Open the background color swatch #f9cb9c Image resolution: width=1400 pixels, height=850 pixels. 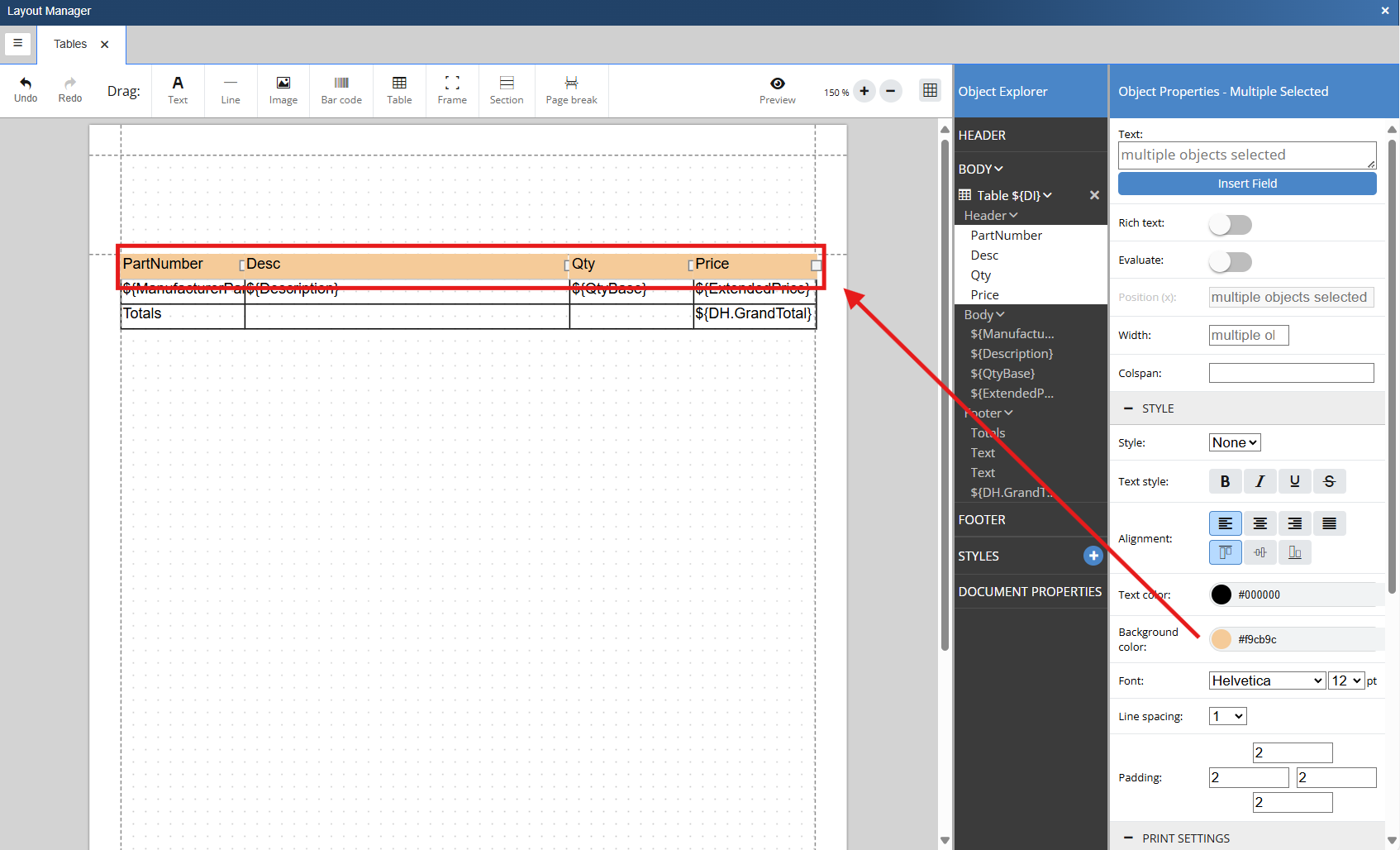click(x=1221, y=639)
